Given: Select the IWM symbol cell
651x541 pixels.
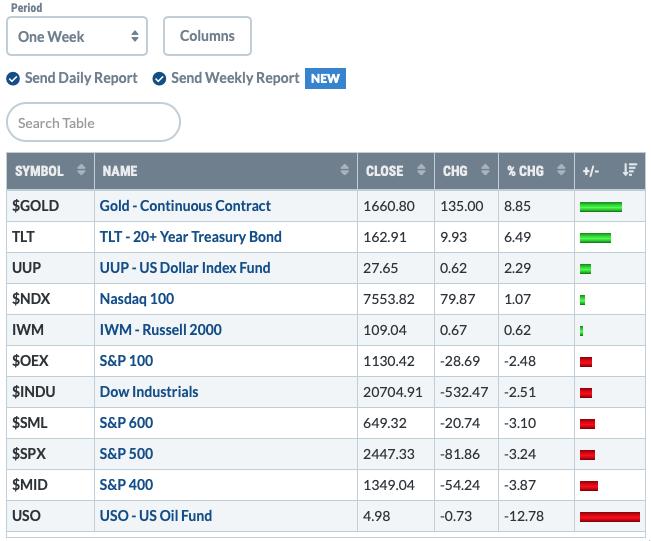Looking at the screenshot, I should click(x=51, y=330).
